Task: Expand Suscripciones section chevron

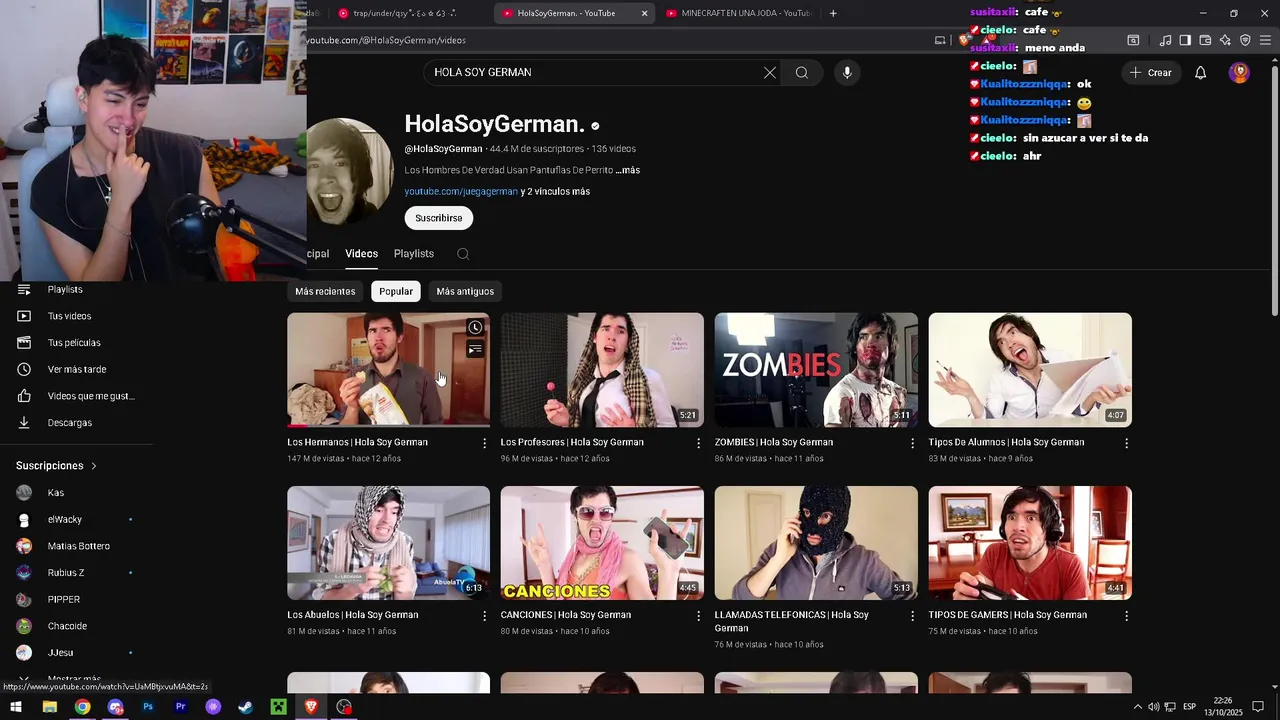Action: coord(94,466)
